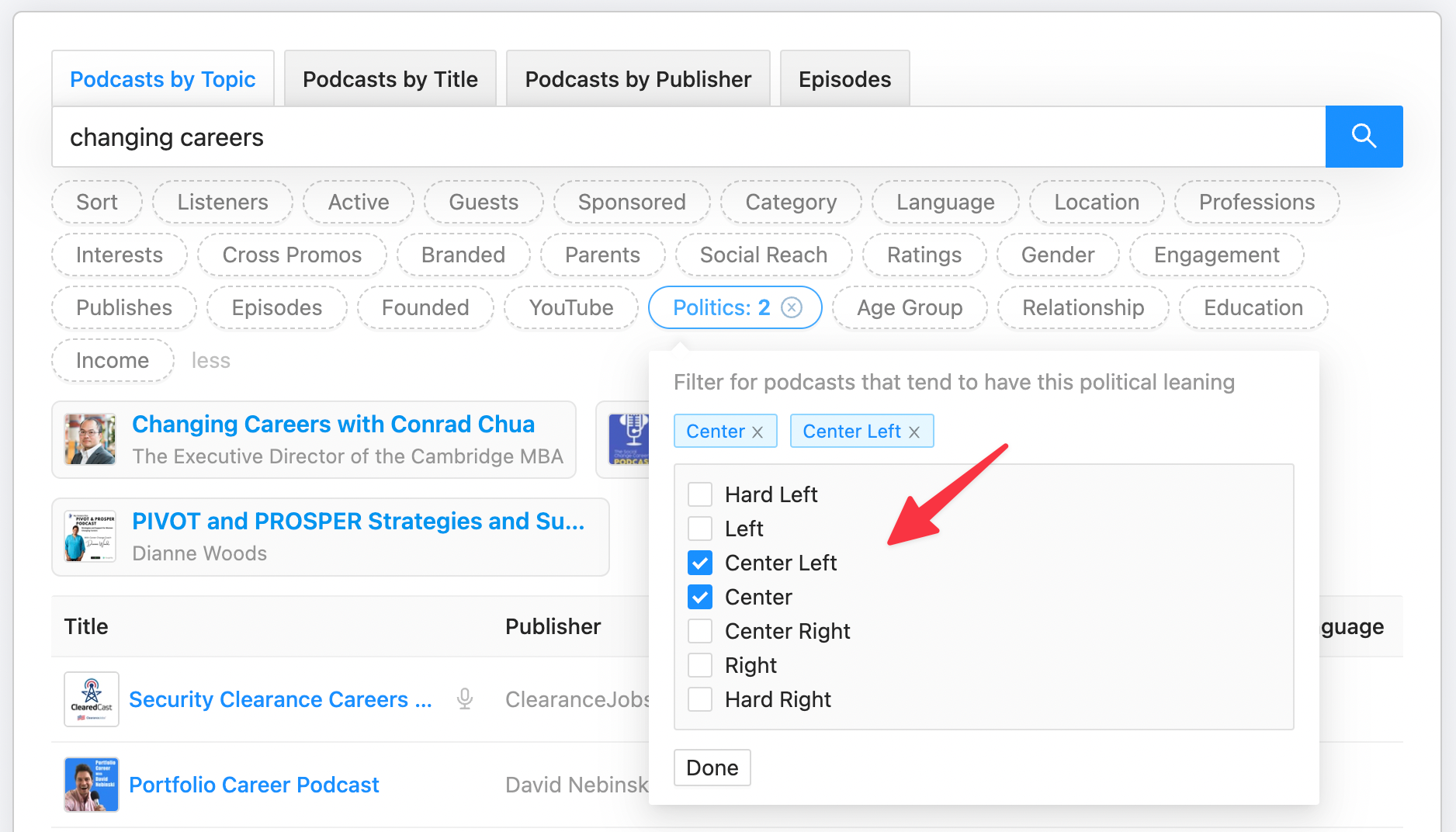1456x832 pixels.
Task: Open Conrad Chua podcast thumbnail
Action: (x=90, y=439)
